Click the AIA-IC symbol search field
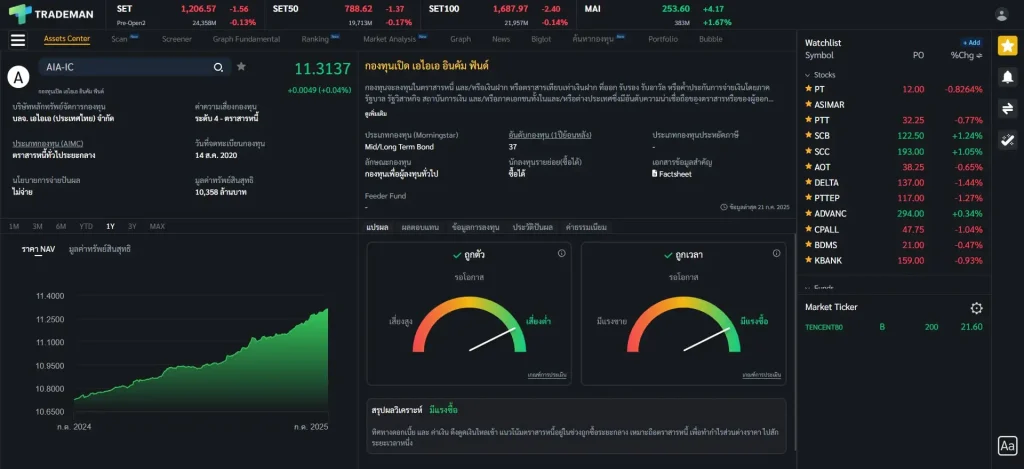This screenshot has width=1024, height=469. click(135, 67)
